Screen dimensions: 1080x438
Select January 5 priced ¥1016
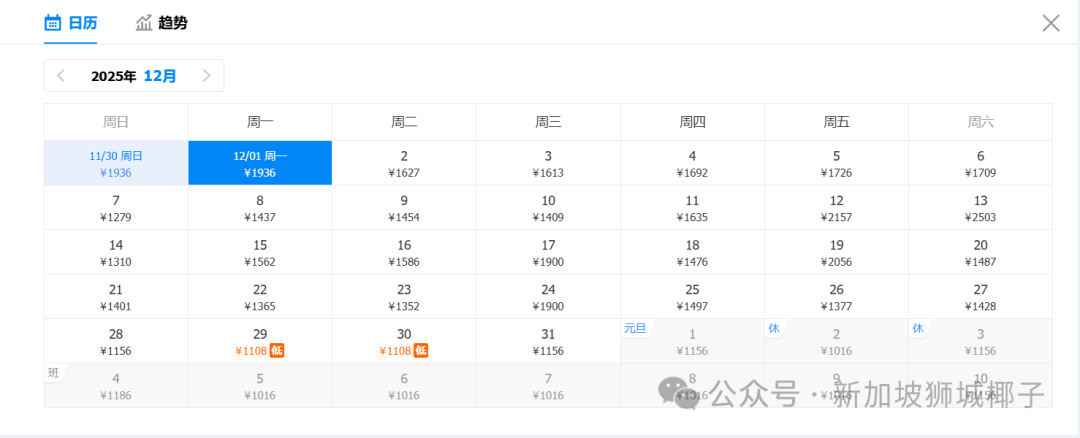[x=260, y=386]
